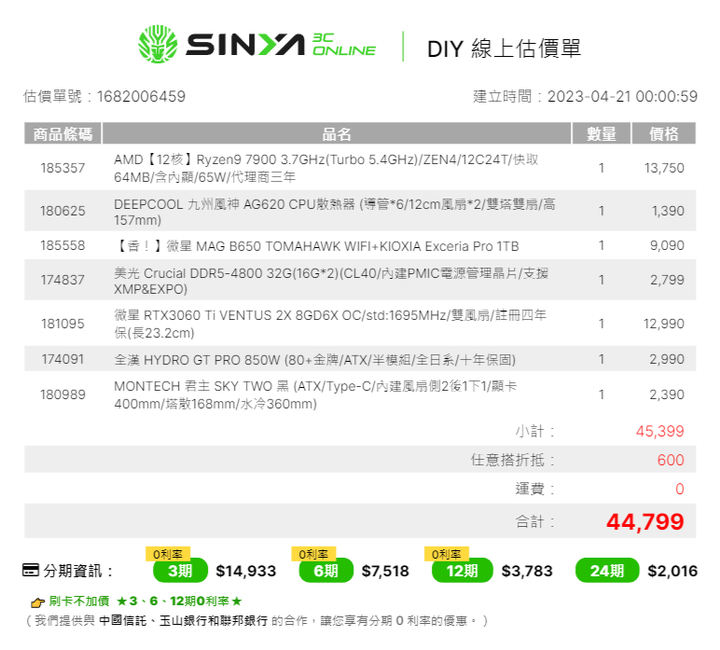Click the price 1,390

pyautogui.click(x=668, y=211)
